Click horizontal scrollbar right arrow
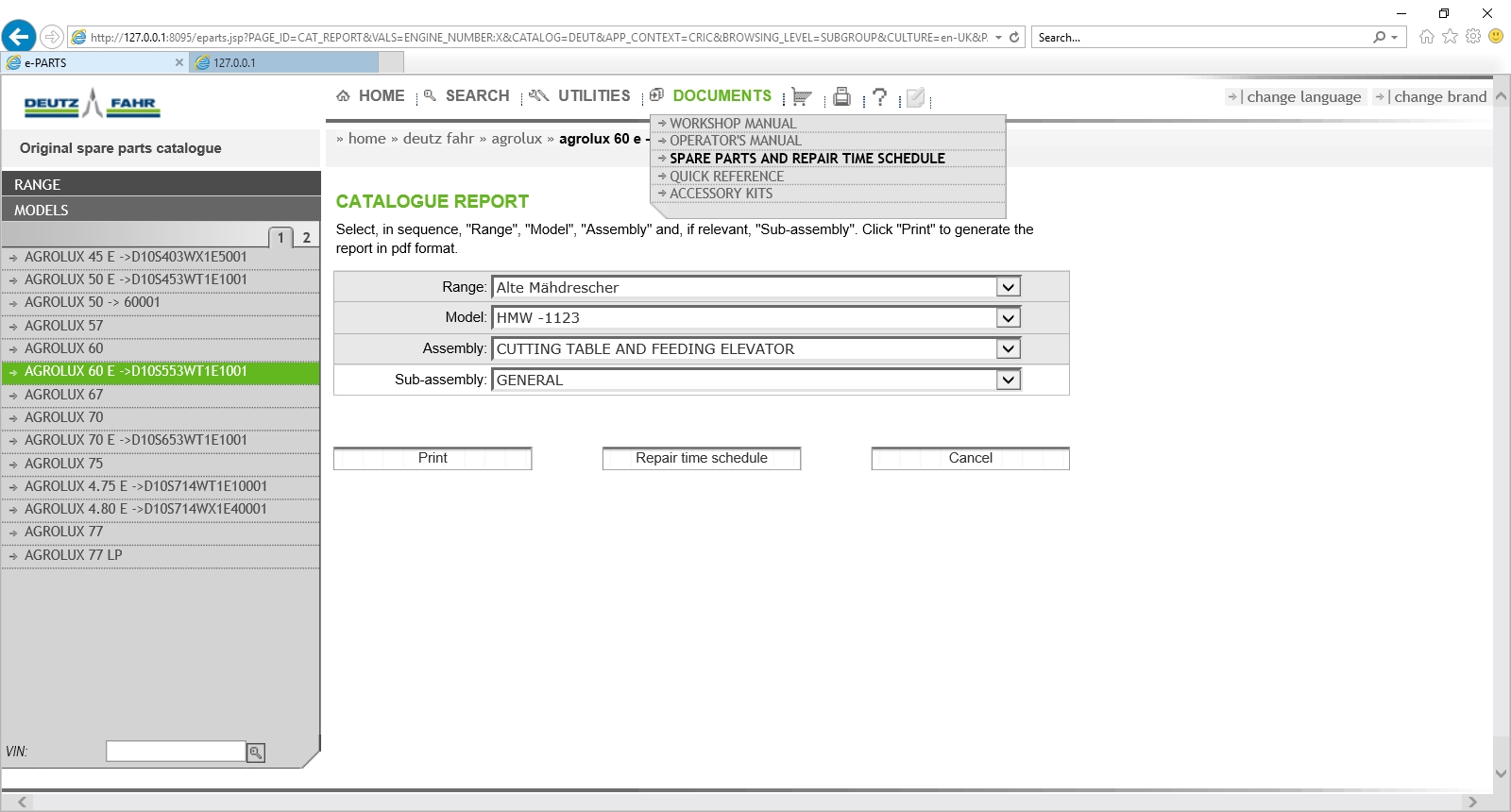This screenshot has height=812, width=1511. click(x=1471, y=802)
